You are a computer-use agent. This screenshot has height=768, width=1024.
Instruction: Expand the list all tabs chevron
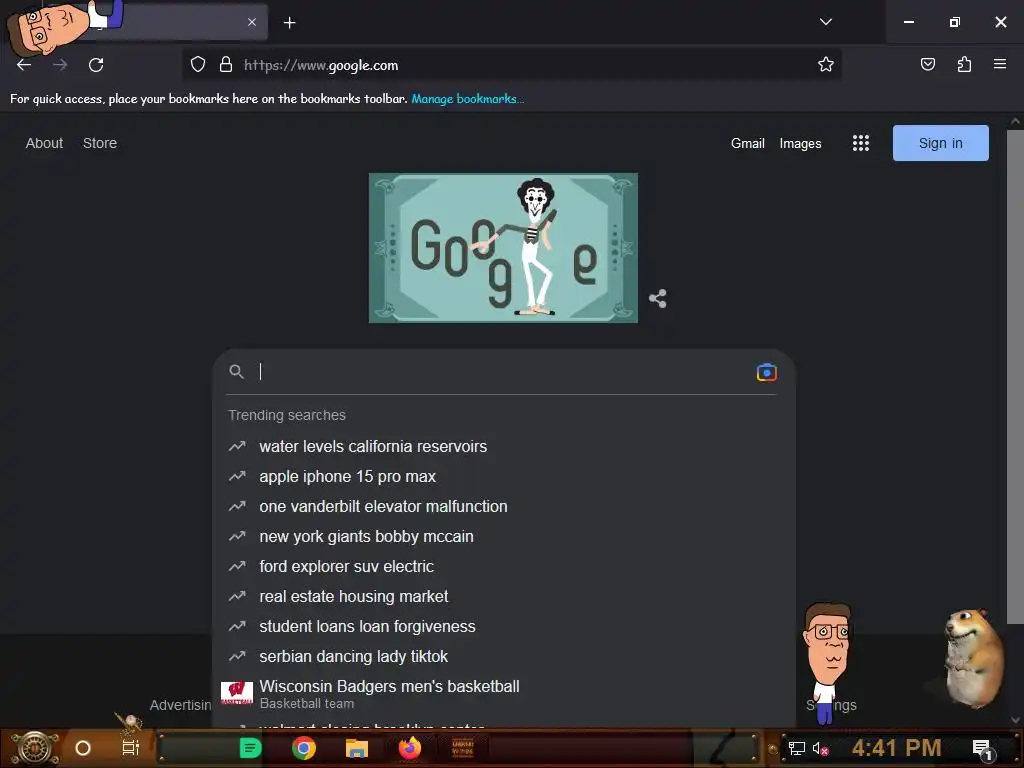tap(825, 22)
